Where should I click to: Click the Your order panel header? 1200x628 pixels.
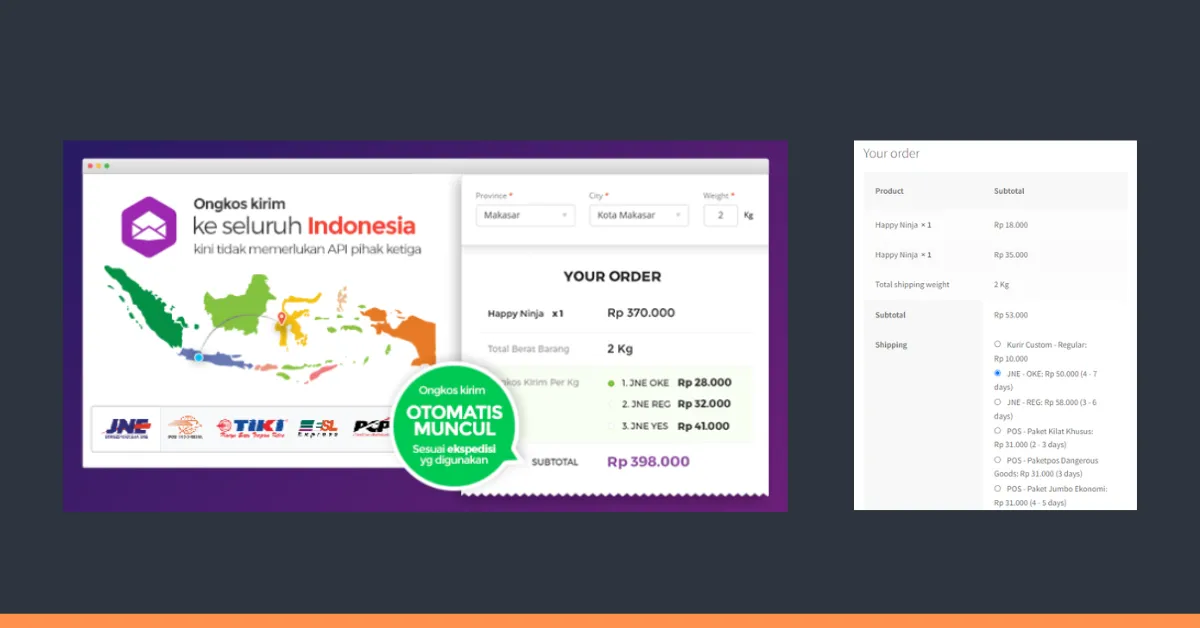click(890, 153)
